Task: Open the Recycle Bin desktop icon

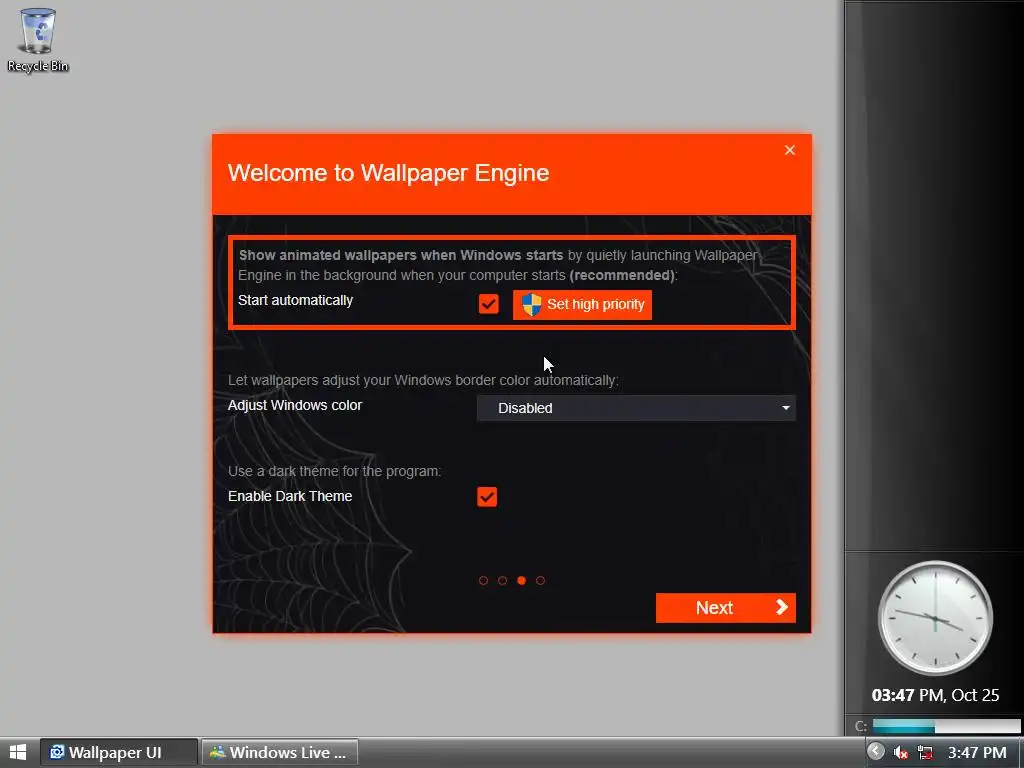Action: [37, 39]
